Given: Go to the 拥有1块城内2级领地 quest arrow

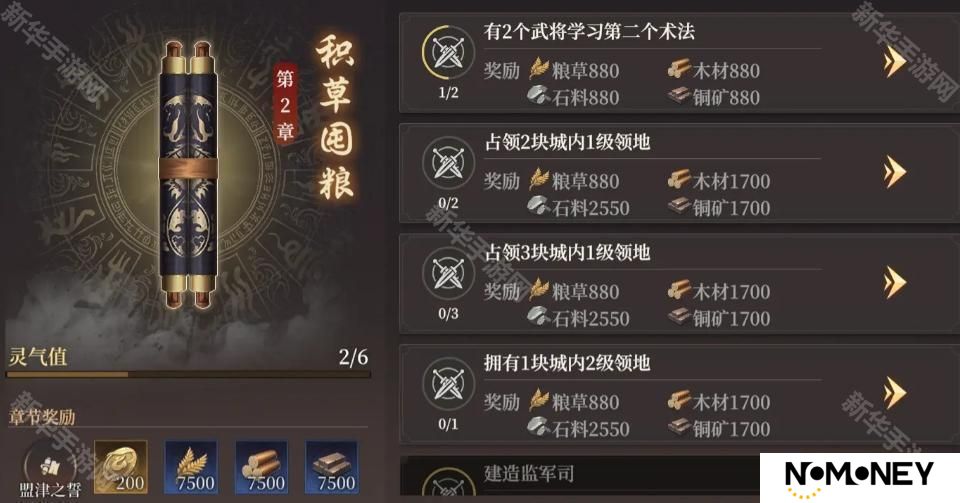Looking at the screenshot, I should (895, 392).
